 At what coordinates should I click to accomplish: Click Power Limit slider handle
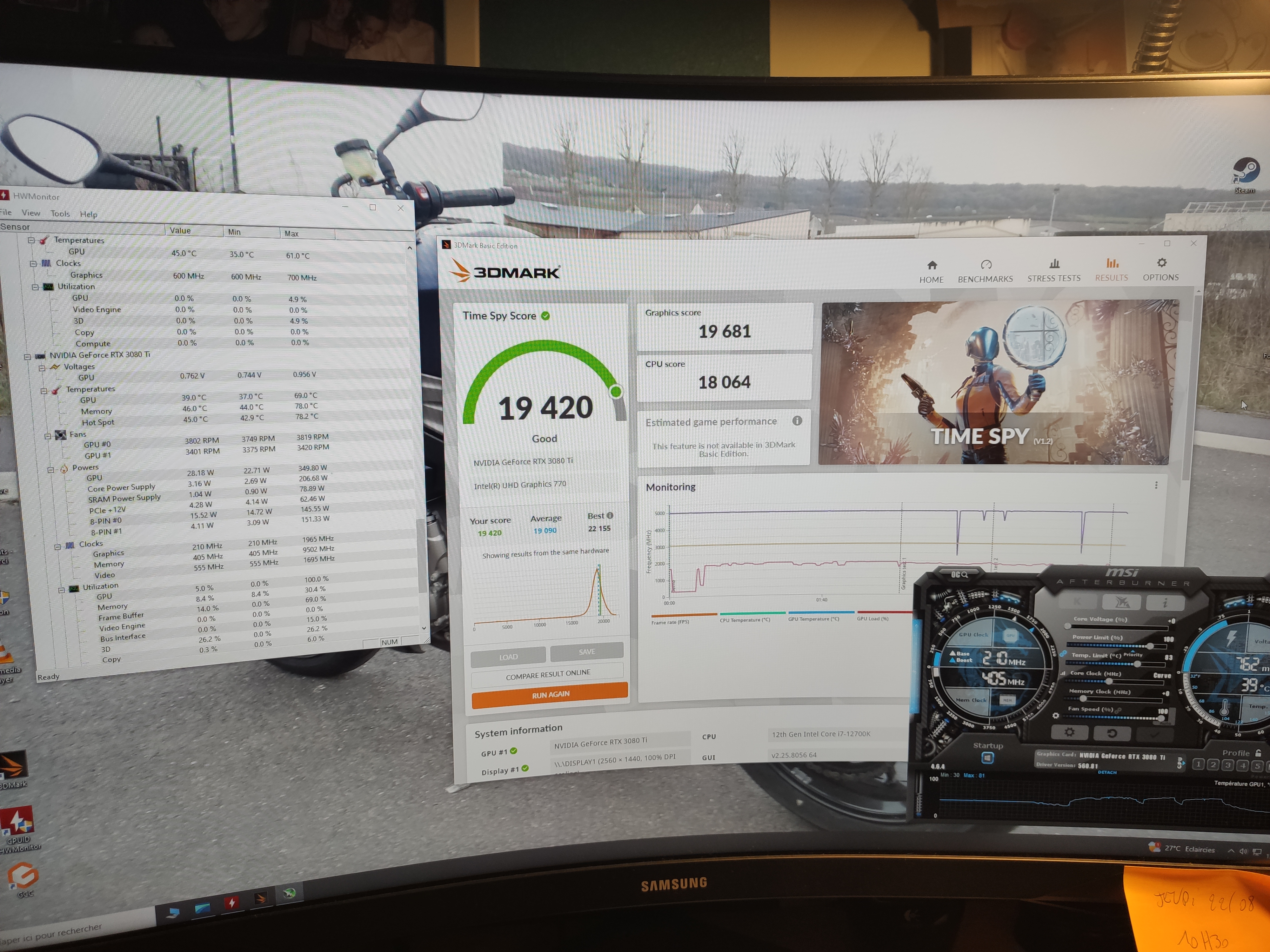(1150, 646)
